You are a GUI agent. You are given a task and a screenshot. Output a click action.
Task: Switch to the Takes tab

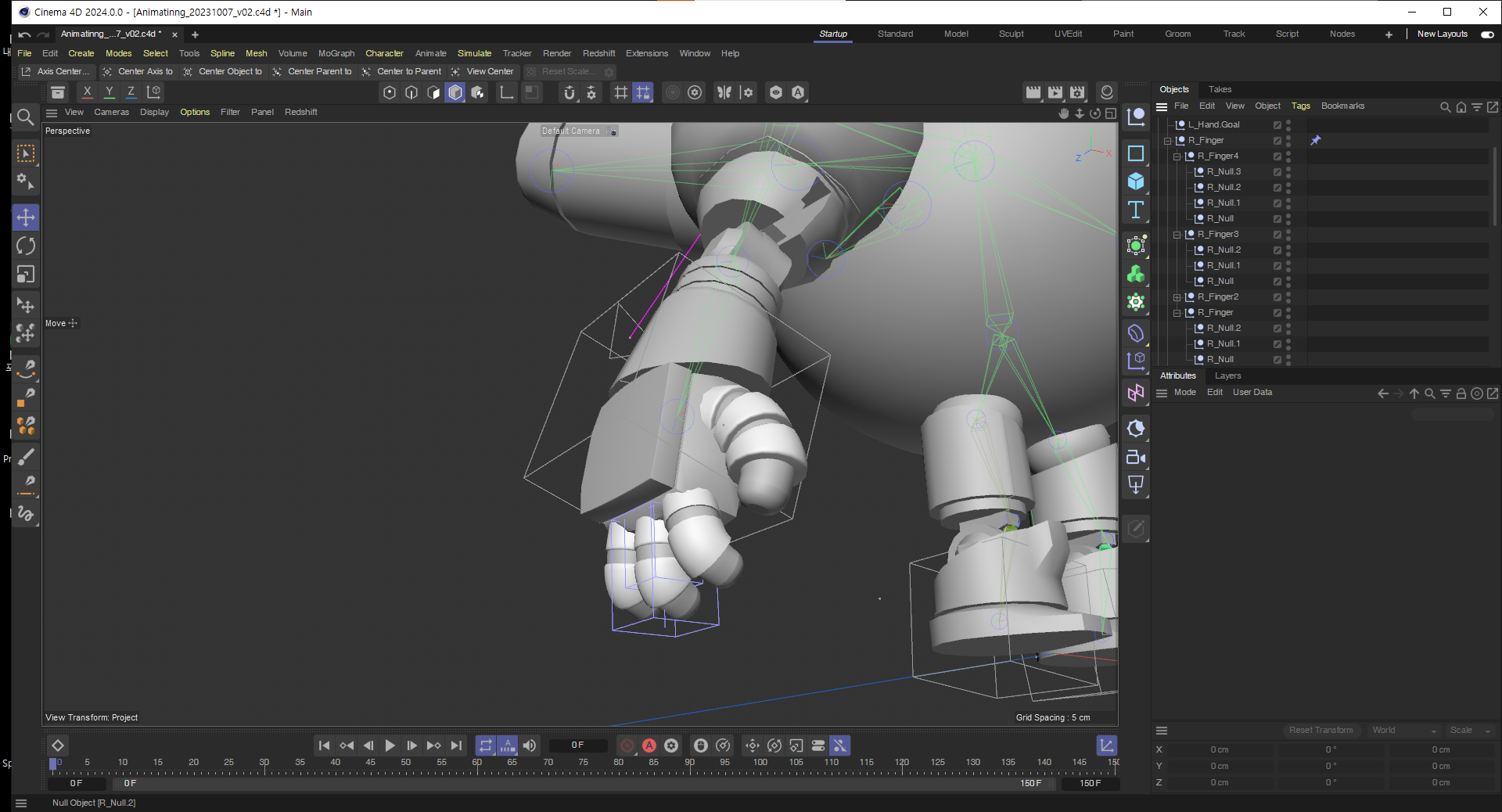1220,89
